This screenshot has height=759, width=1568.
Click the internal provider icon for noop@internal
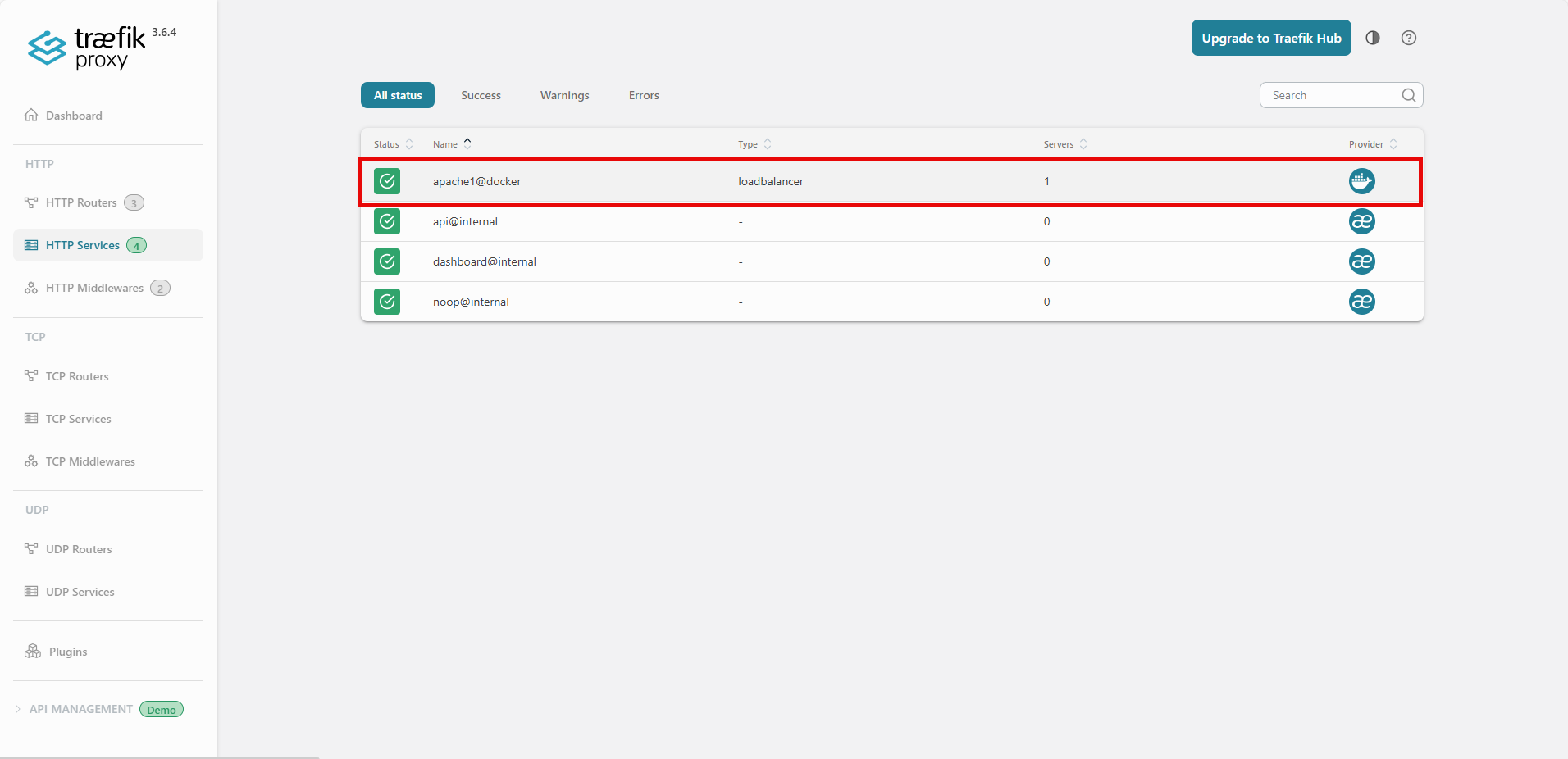click(x=1361, y=302)
